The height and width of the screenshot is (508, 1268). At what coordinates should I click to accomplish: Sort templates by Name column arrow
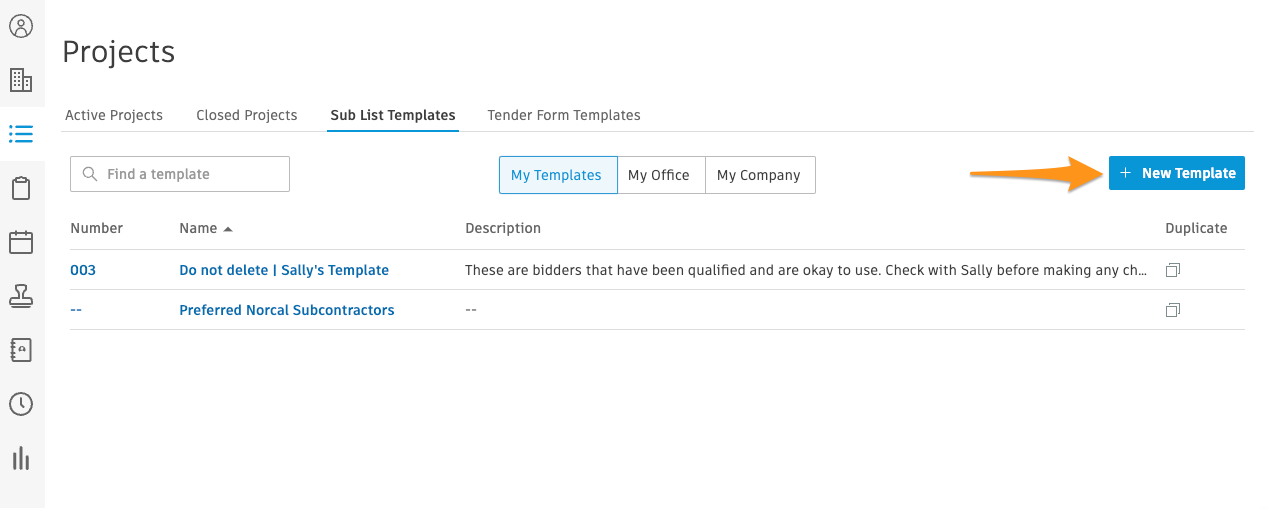click(228, 229)
